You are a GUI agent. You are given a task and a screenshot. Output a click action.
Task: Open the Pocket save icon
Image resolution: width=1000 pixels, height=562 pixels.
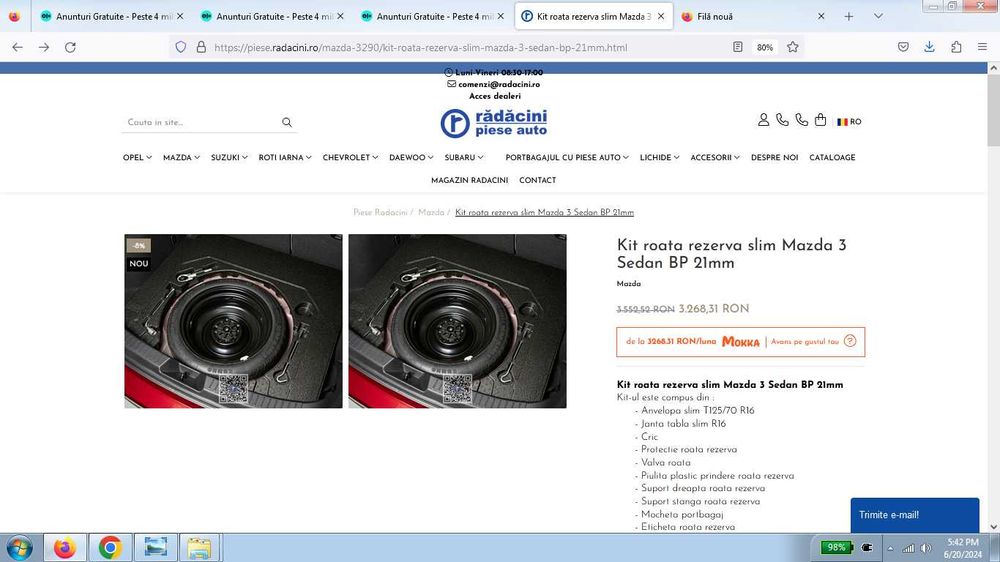pyautogui.click(x=903, y=47)
